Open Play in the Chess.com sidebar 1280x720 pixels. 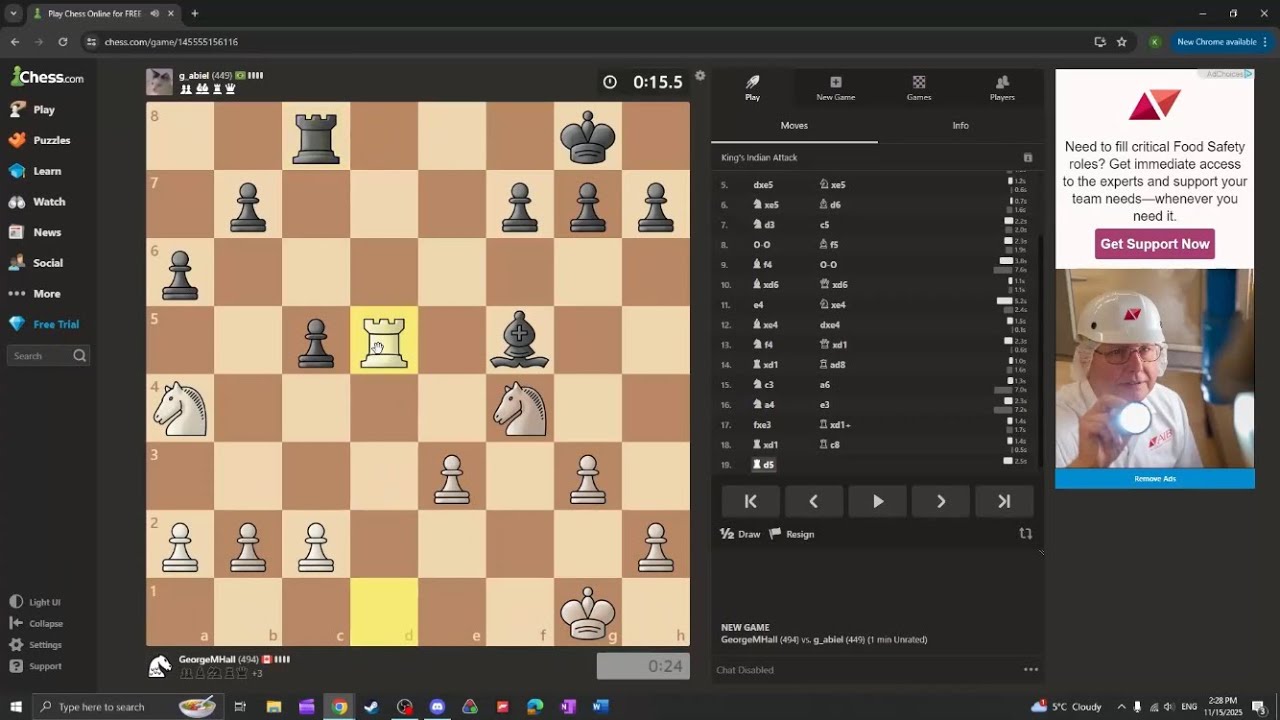point(32,109)
